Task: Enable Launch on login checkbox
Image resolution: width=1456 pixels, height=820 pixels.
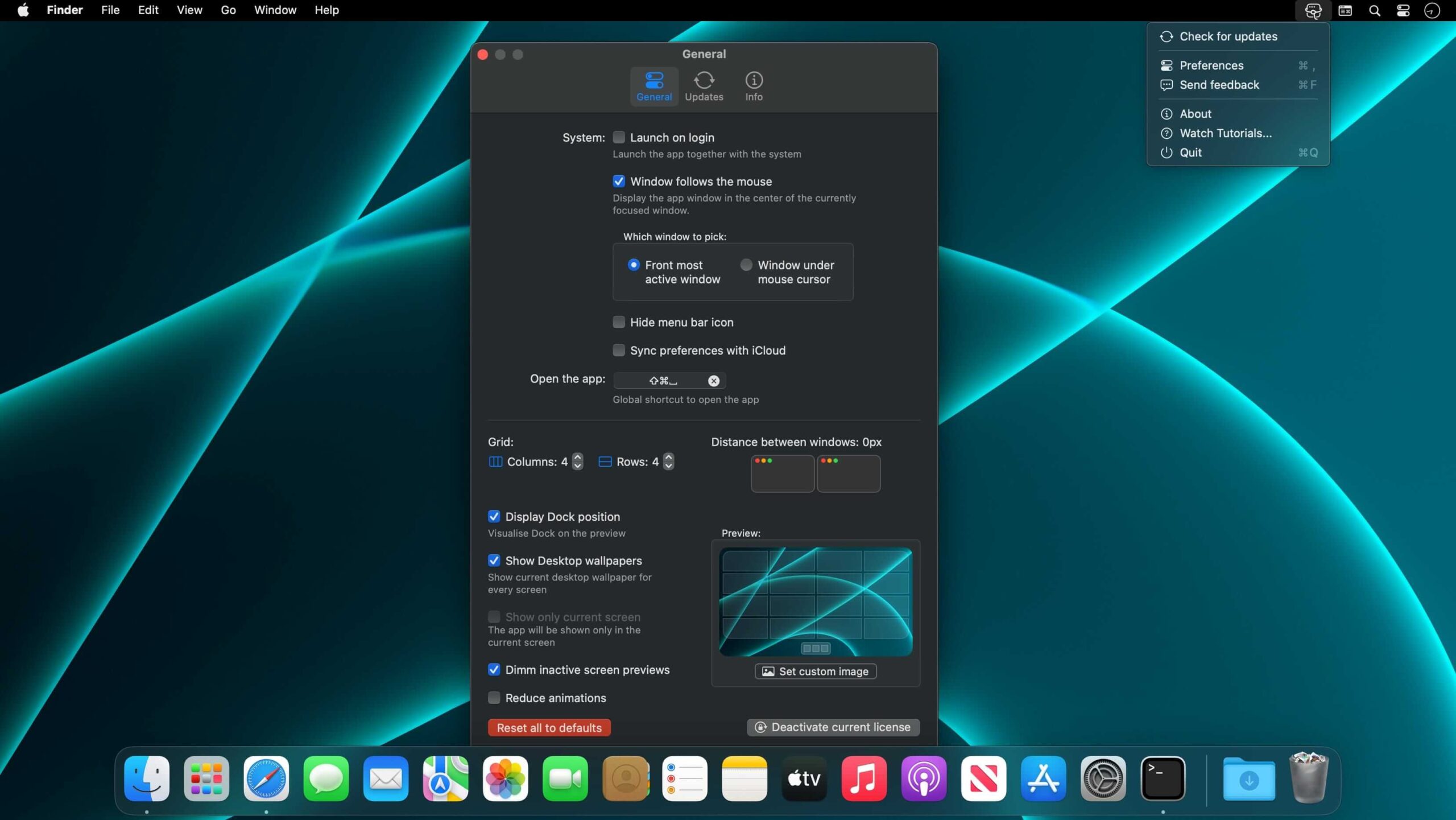Action: (x=619, y=137)
